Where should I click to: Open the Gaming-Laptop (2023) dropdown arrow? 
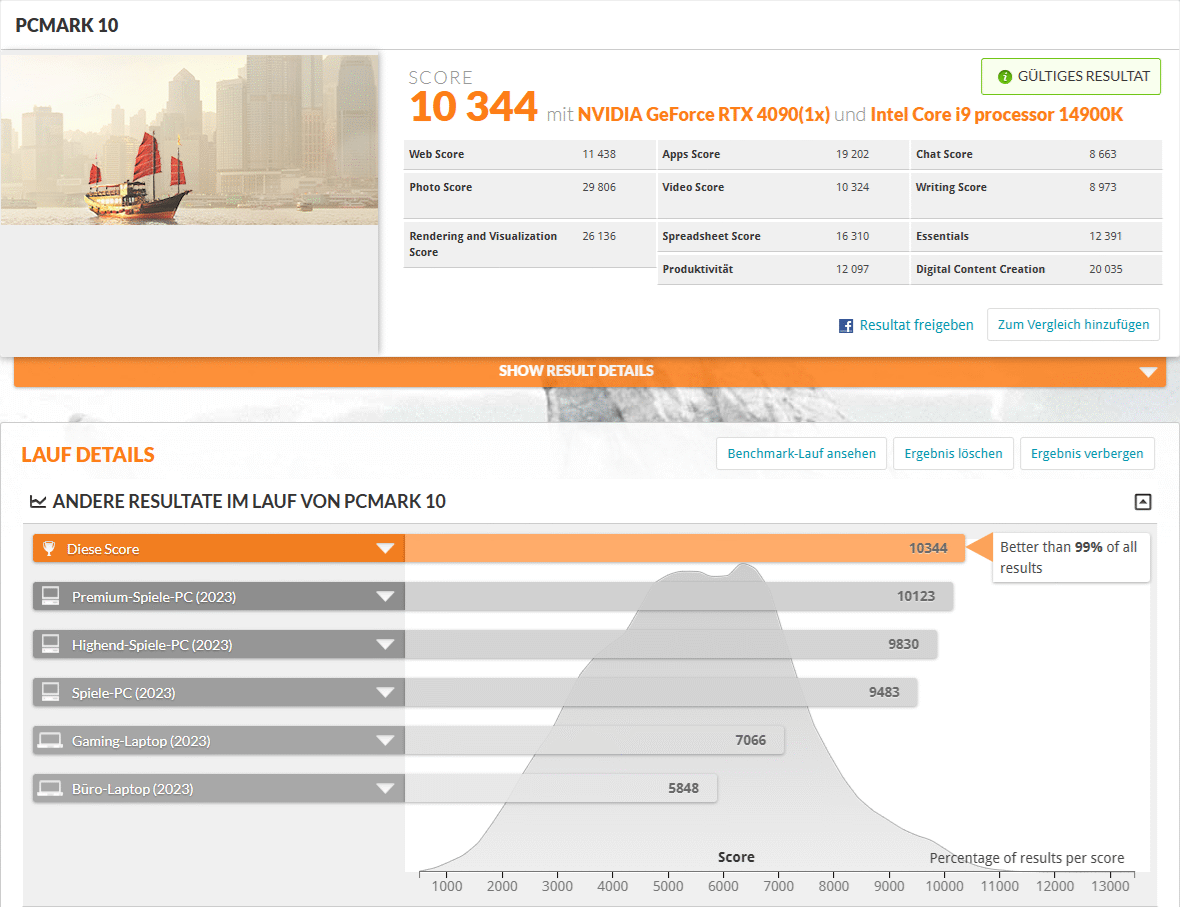pos(385,741)
